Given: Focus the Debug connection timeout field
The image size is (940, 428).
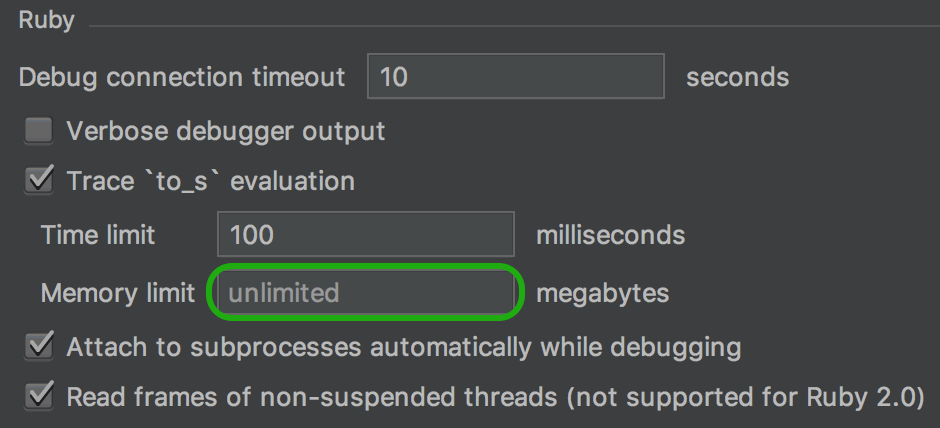Looking at the screenshot, I should 516,76.
